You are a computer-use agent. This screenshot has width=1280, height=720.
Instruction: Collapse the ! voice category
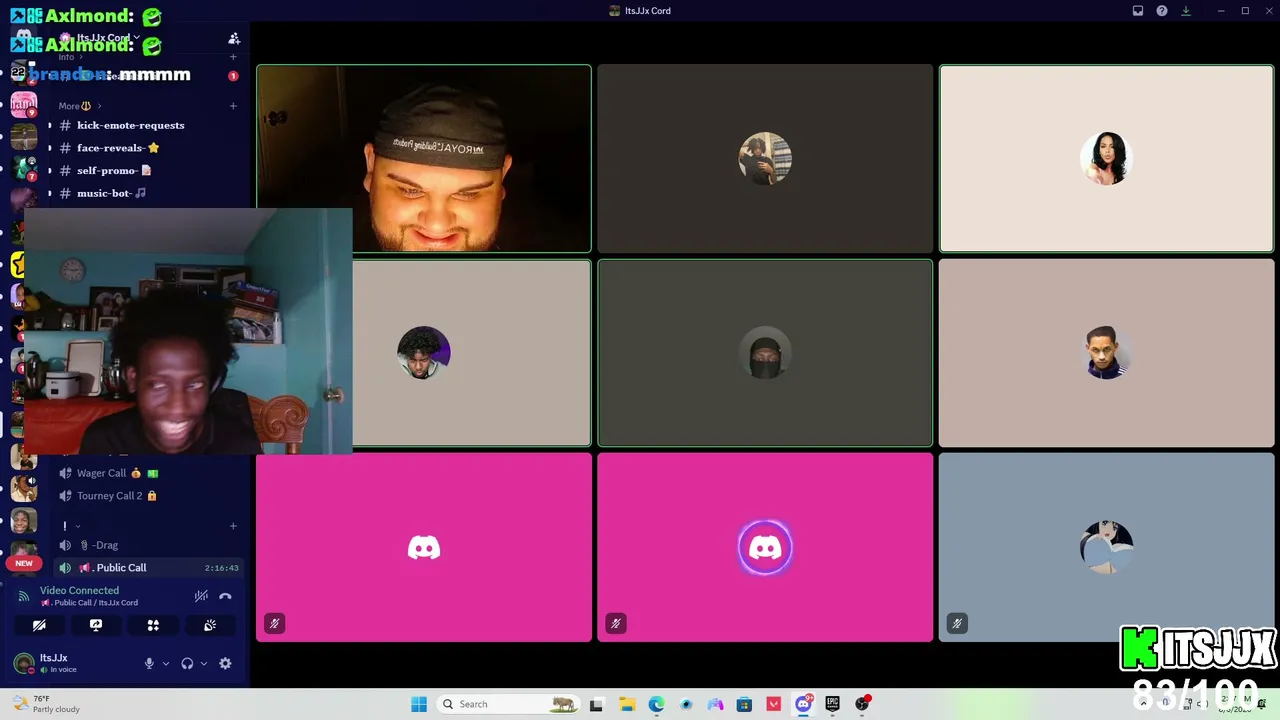70,526
